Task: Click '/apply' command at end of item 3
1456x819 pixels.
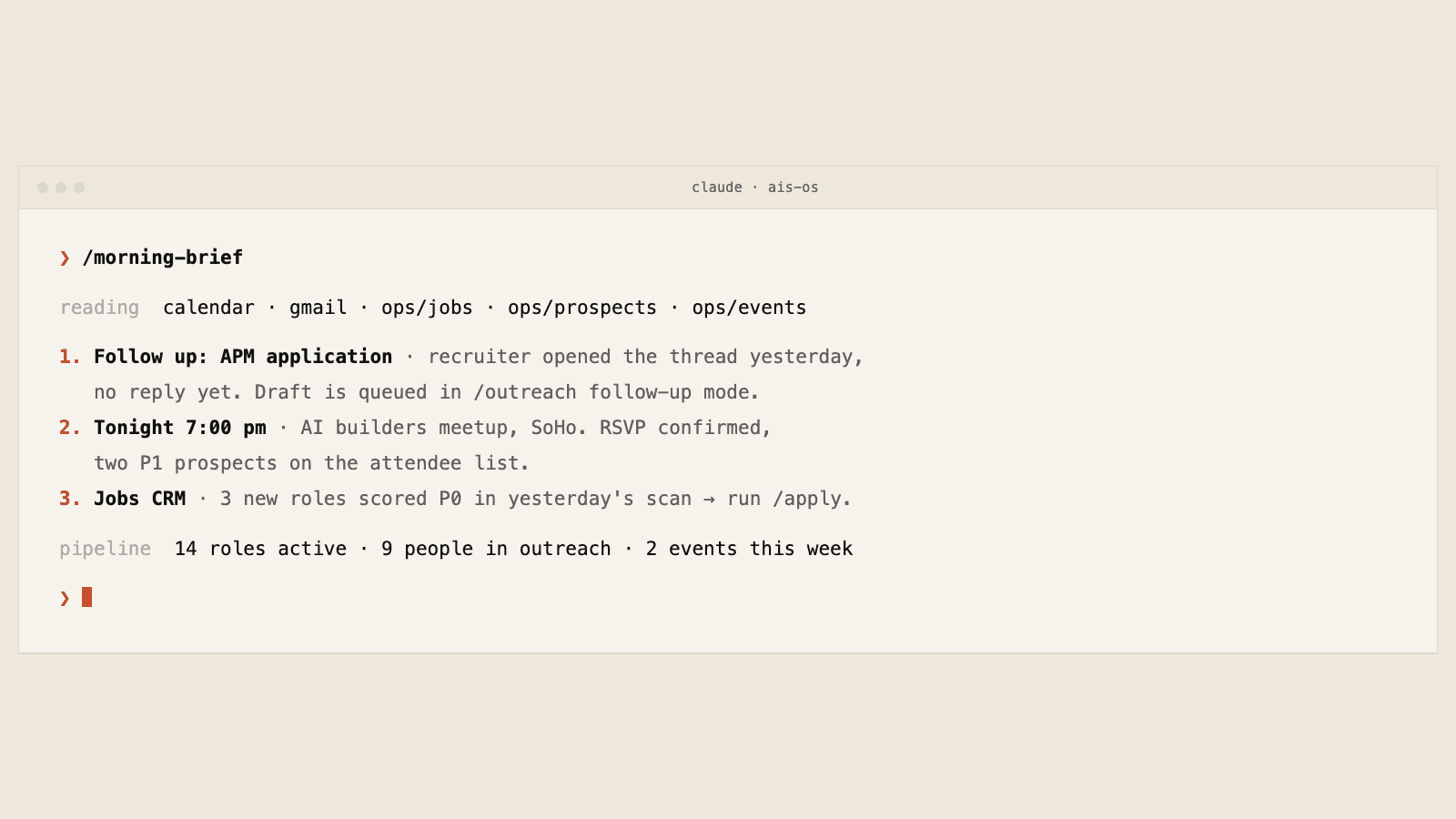Action: tap(807, 499)
